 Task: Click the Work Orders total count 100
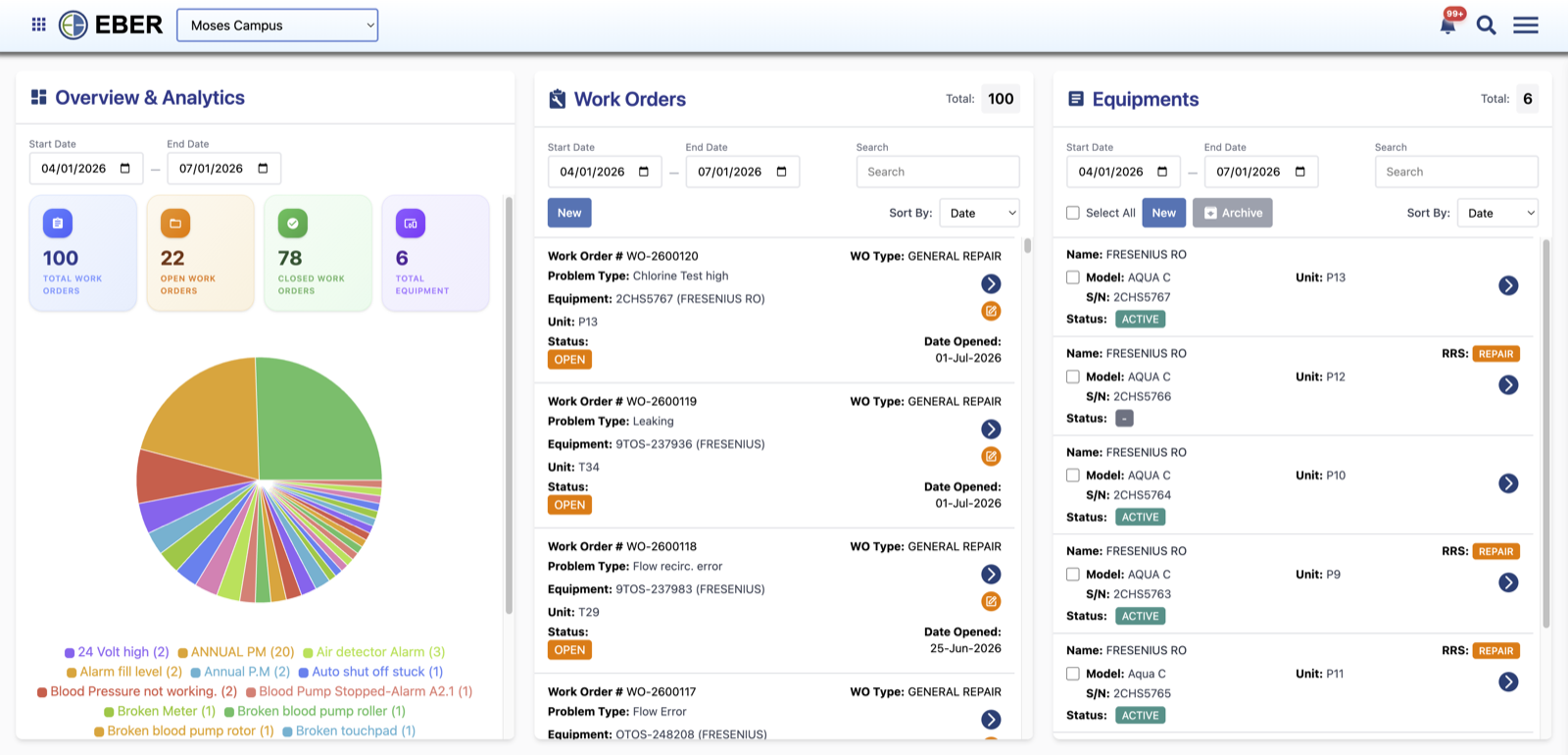tap(1001, 99)
